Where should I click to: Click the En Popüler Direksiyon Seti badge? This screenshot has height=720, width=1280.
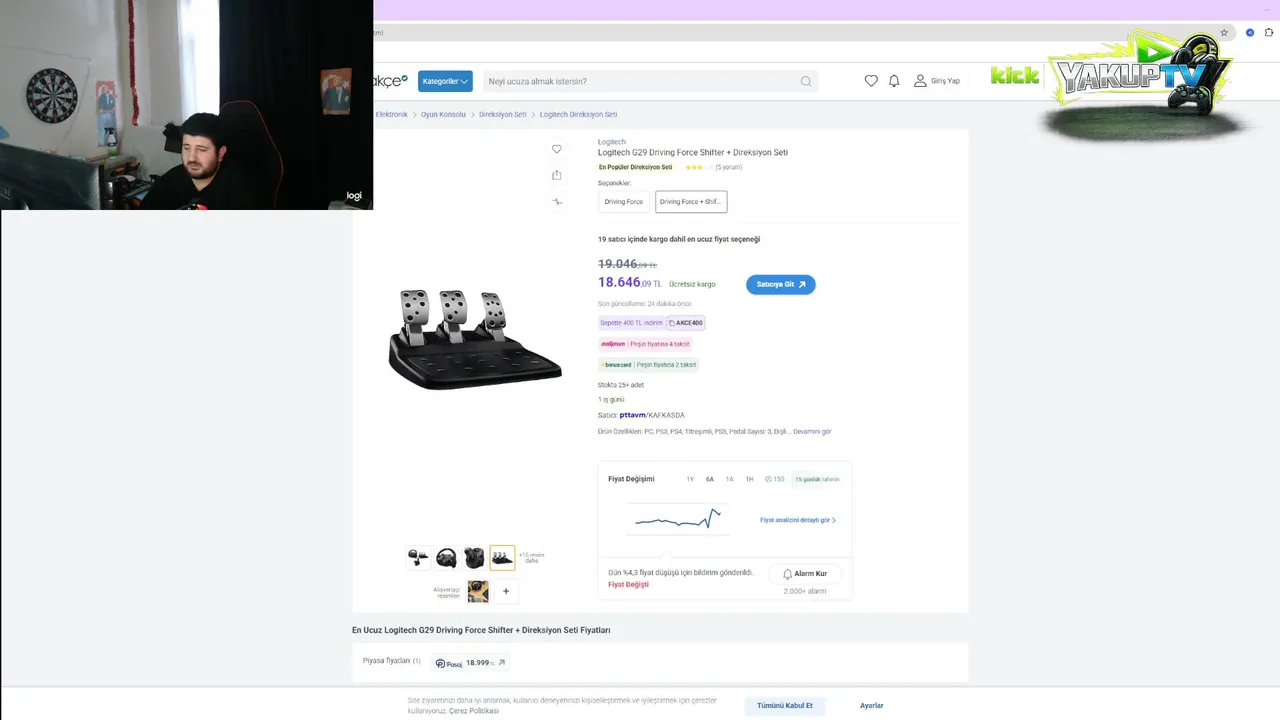pos(636,167)
